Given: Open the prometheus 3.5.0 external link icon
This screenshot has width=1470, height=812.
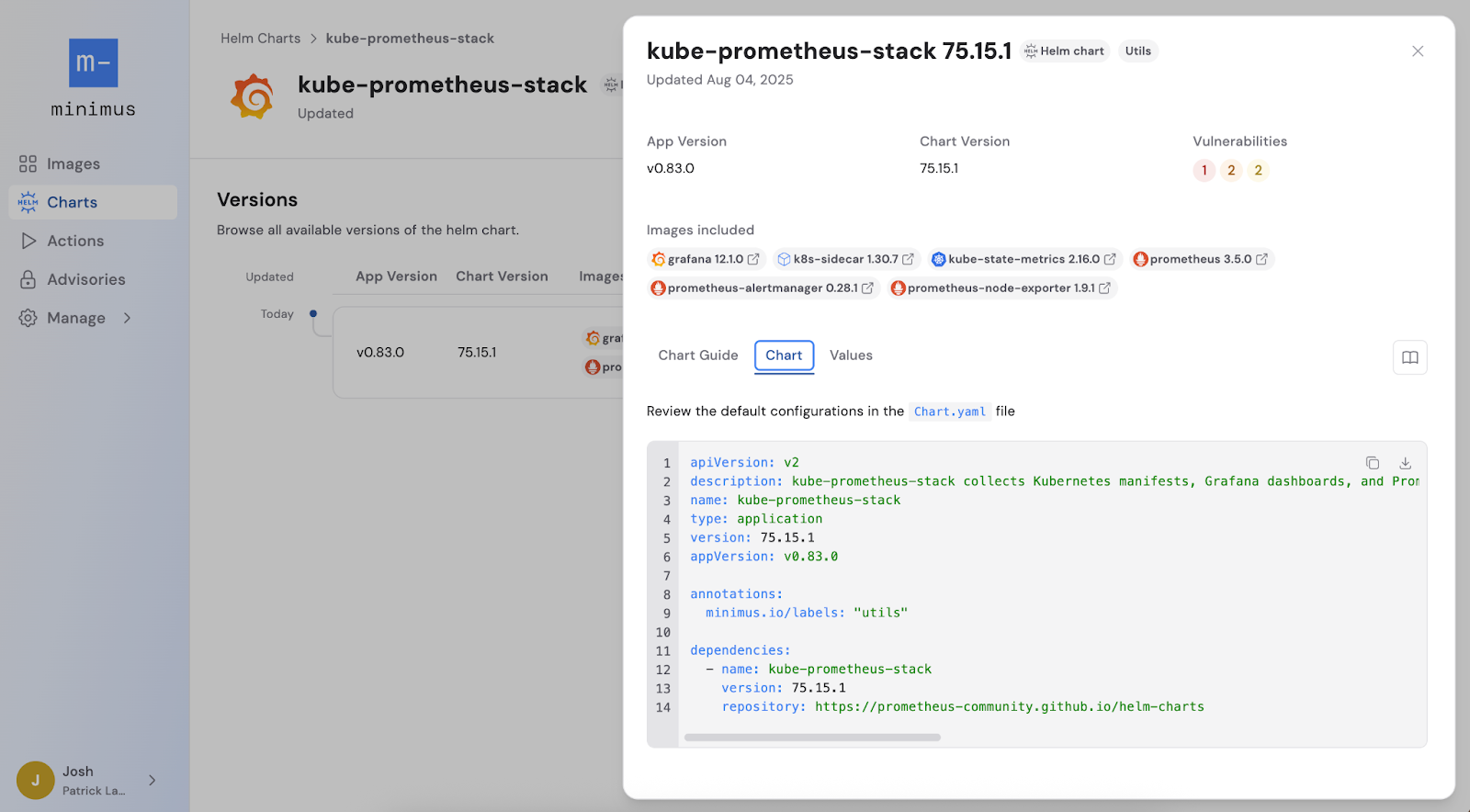Looking at the screenshot, I should click(1261, 259).
